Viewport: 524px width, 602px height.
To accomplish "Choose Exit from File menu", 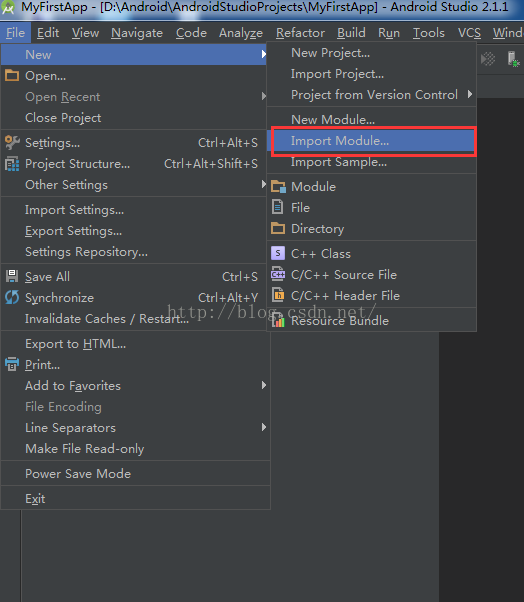I will 134,499.
